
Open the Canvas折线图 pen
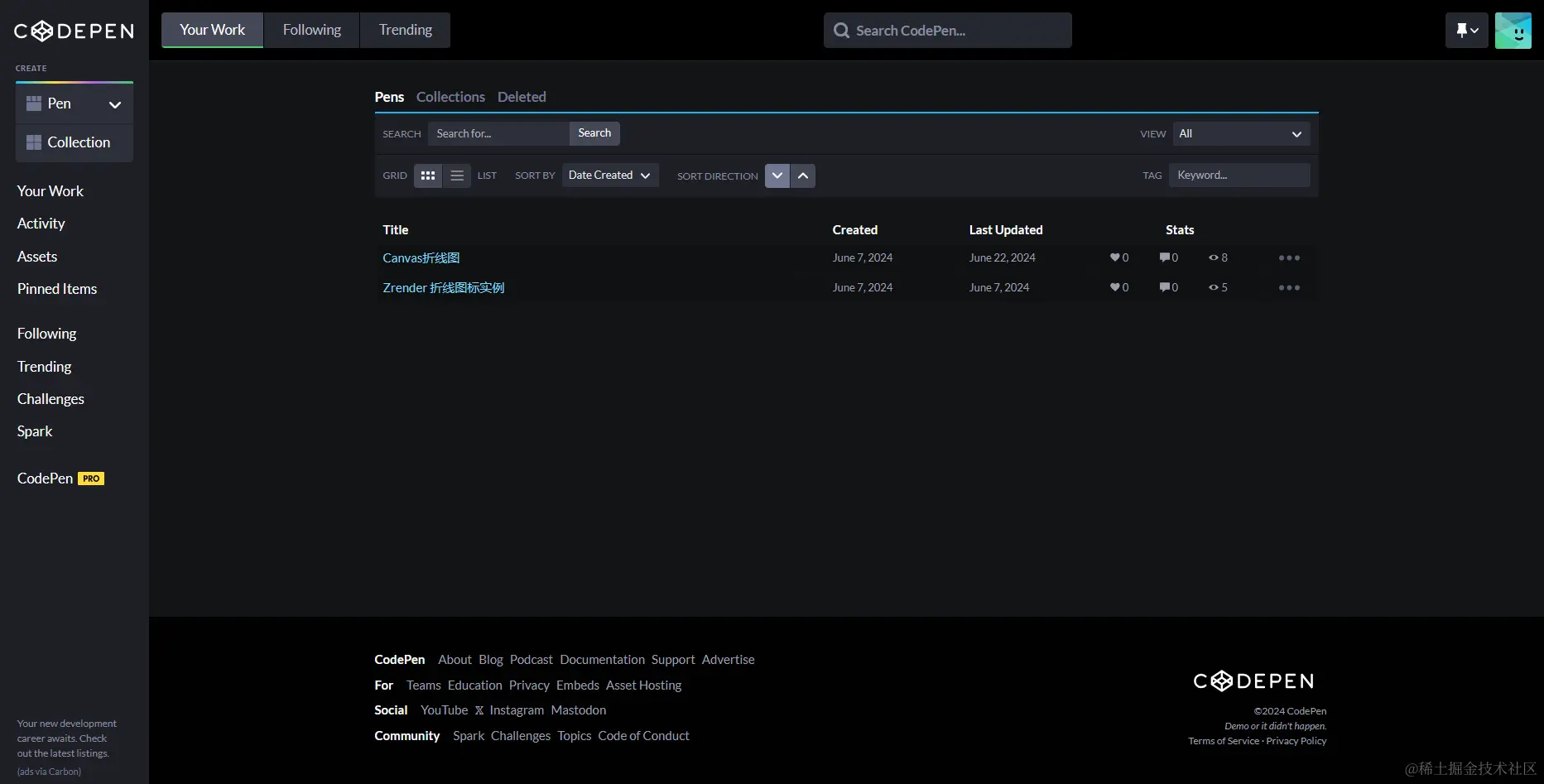pos(421,257)
